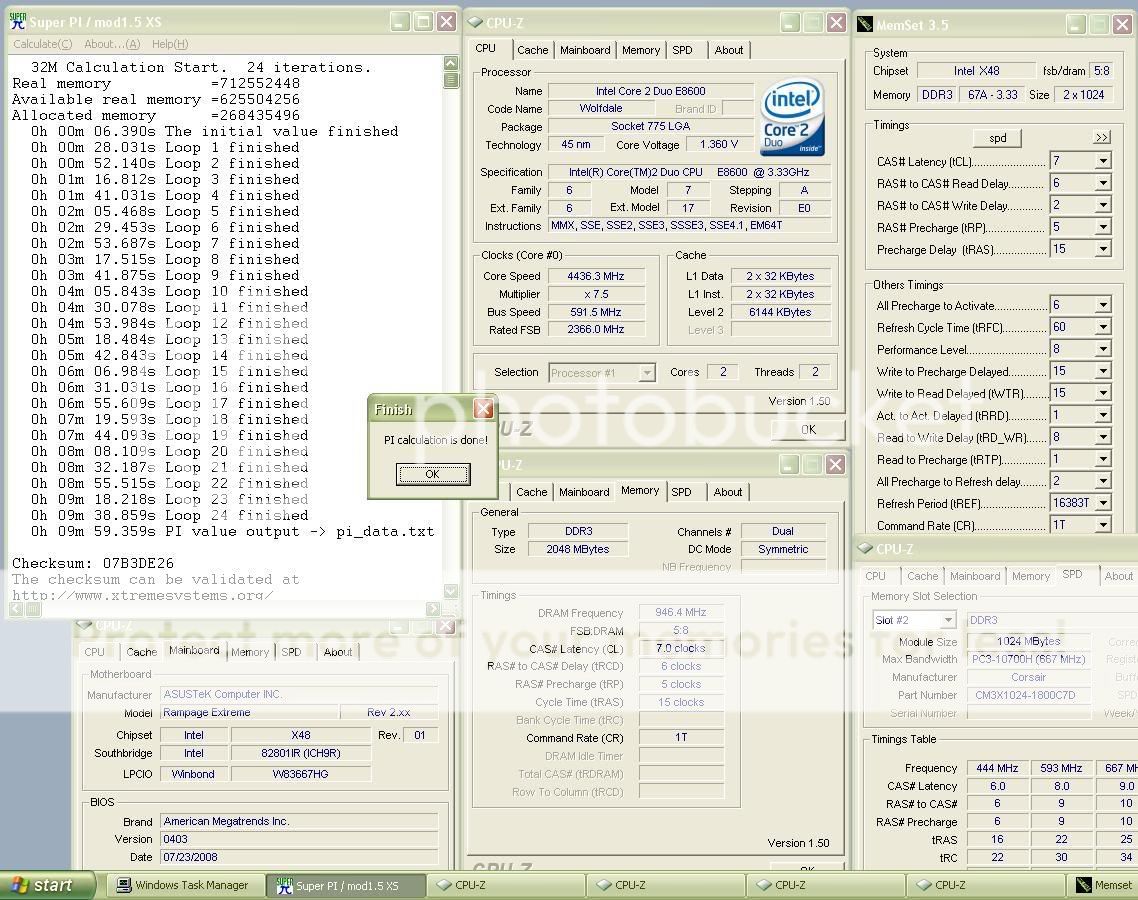Open RAS# Precharge (tRP) dropdown
Screen dimensions: 1138x900
pos(1102,226)
